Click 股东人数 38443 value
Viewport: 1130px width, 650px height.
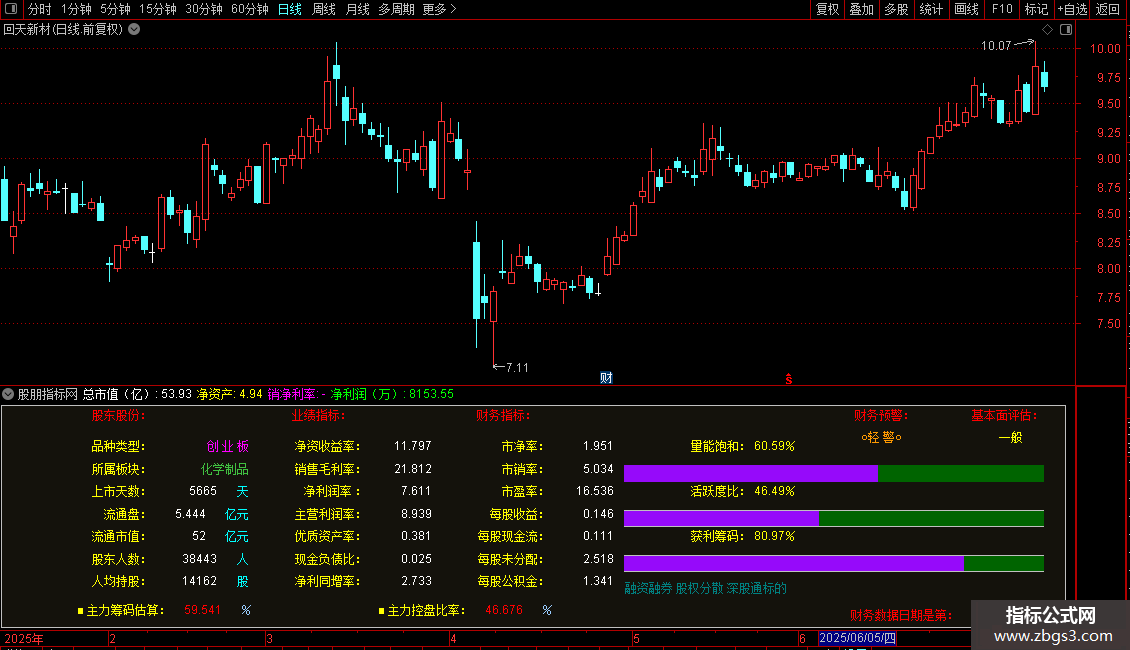tap(200, 558)
